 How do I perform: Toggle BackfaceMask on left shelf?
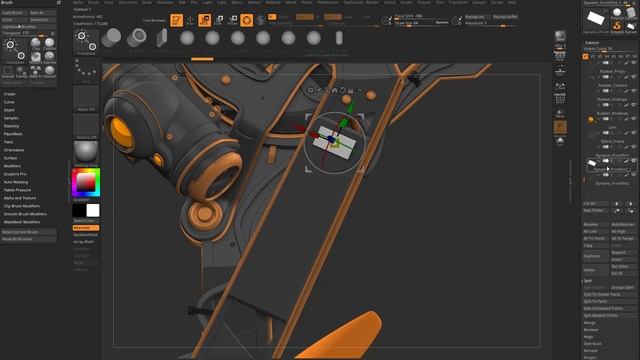tap(86, 235)
